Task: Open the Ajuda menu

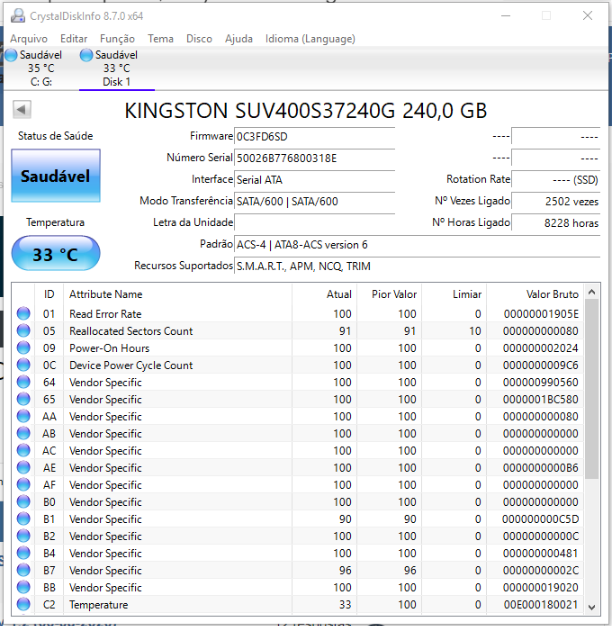Action: coord(239,39)
